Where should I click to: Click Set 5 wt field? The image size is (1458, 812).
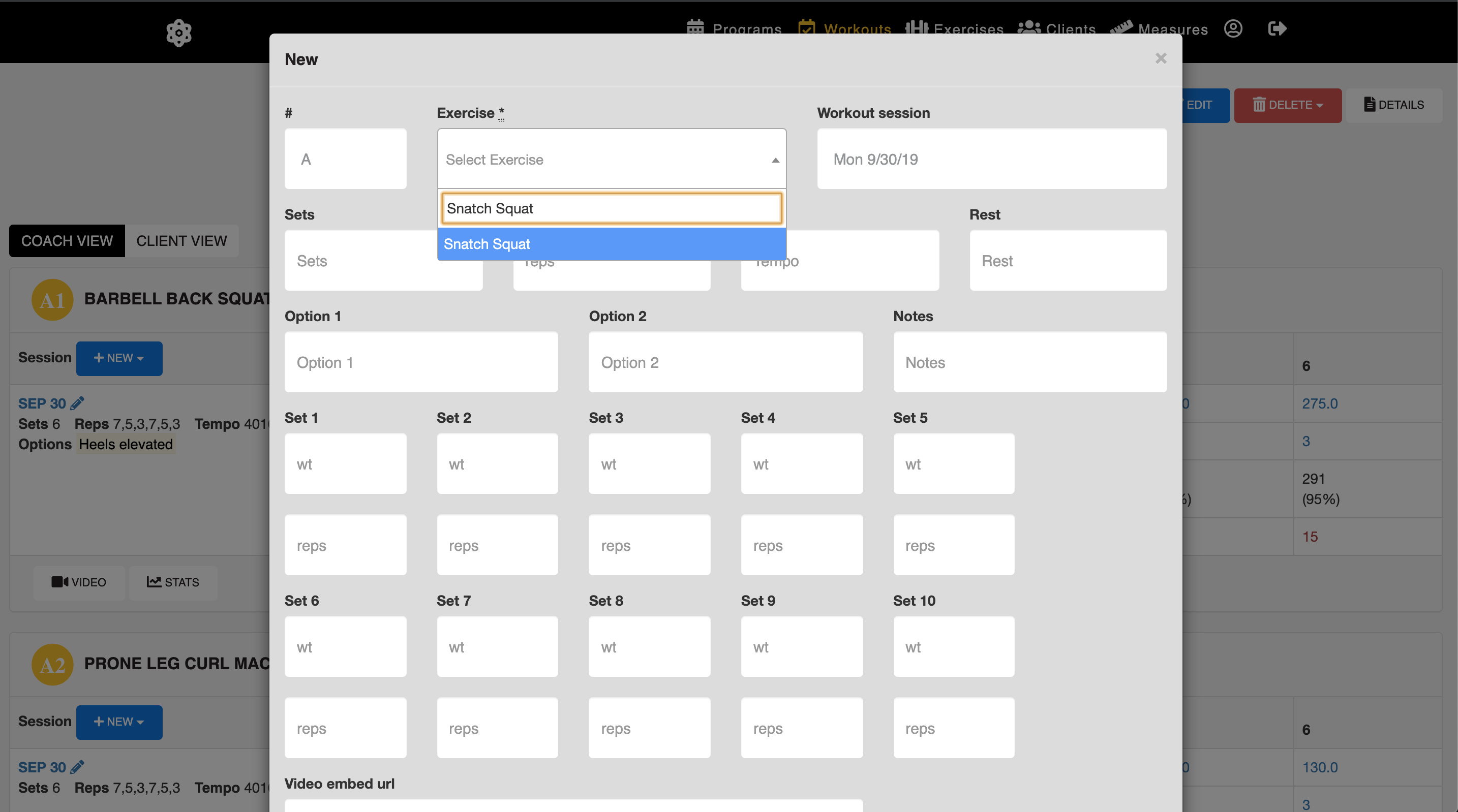click(954, 464)
